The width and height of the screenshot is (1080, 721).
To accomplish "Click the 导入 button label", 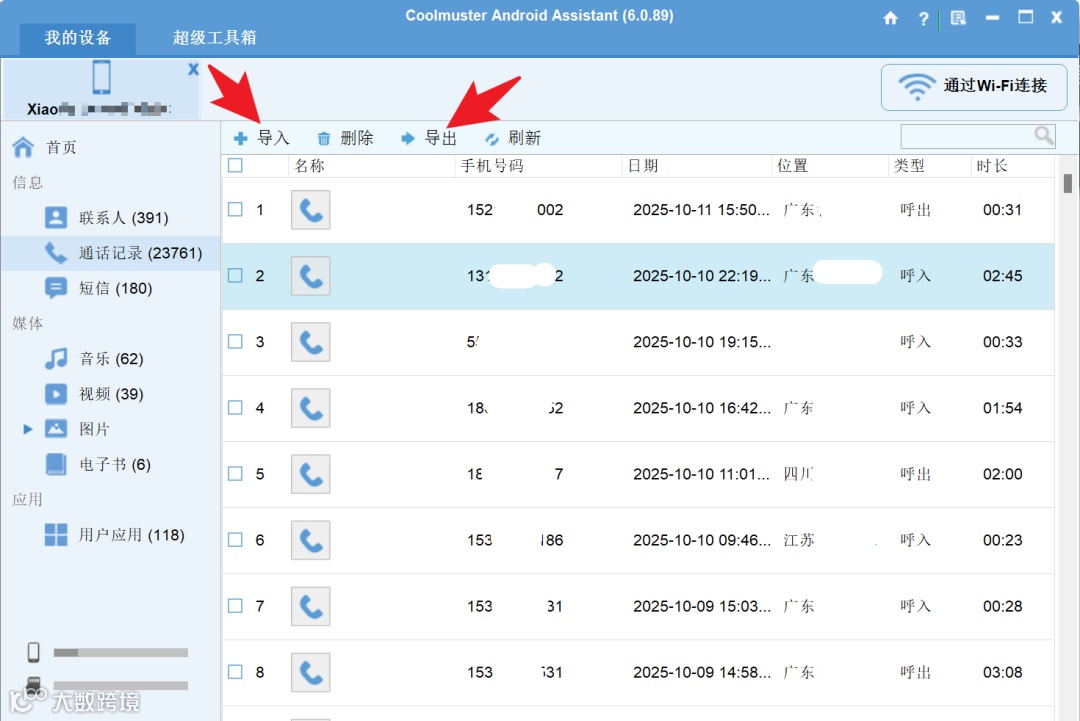I will click(273, 138).
